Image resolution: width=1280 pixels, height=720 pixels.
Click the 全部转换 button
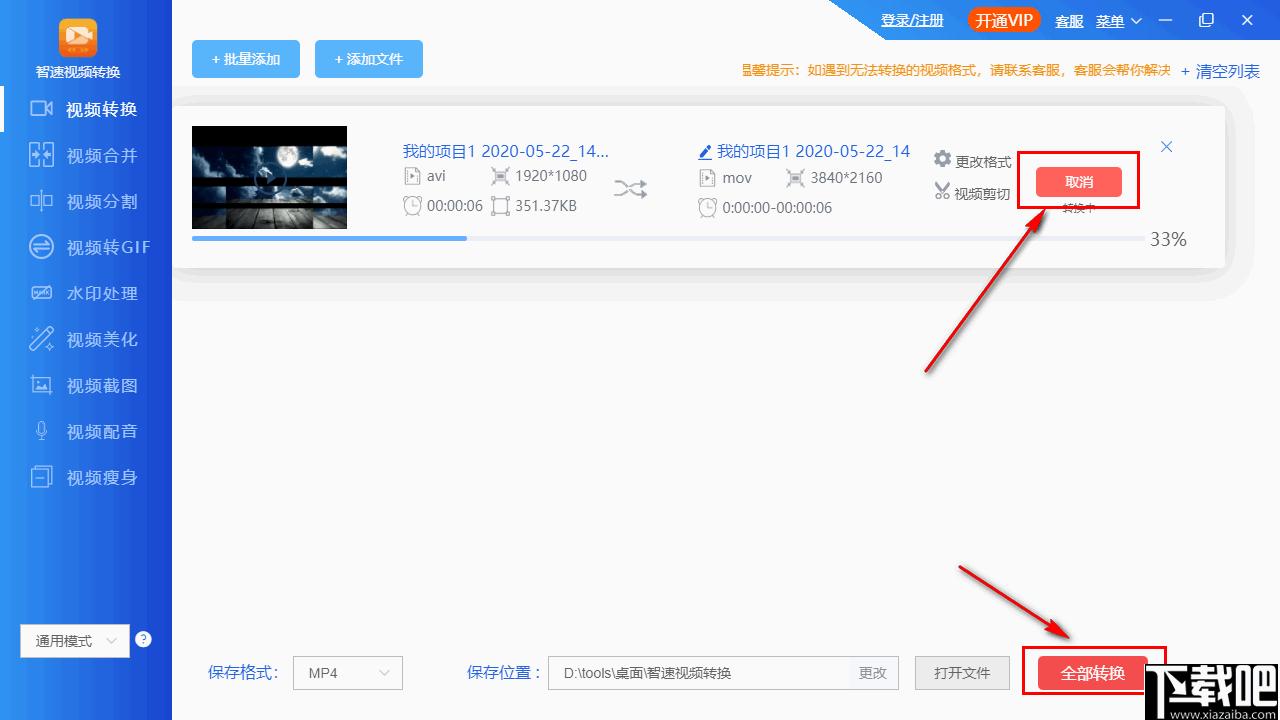(1093, 673)
